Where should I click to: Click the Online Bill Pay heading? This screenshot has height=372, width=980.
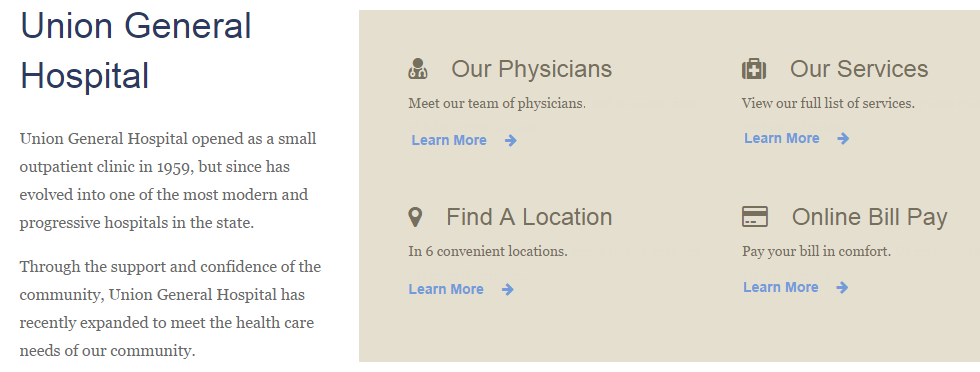(869, 217)
